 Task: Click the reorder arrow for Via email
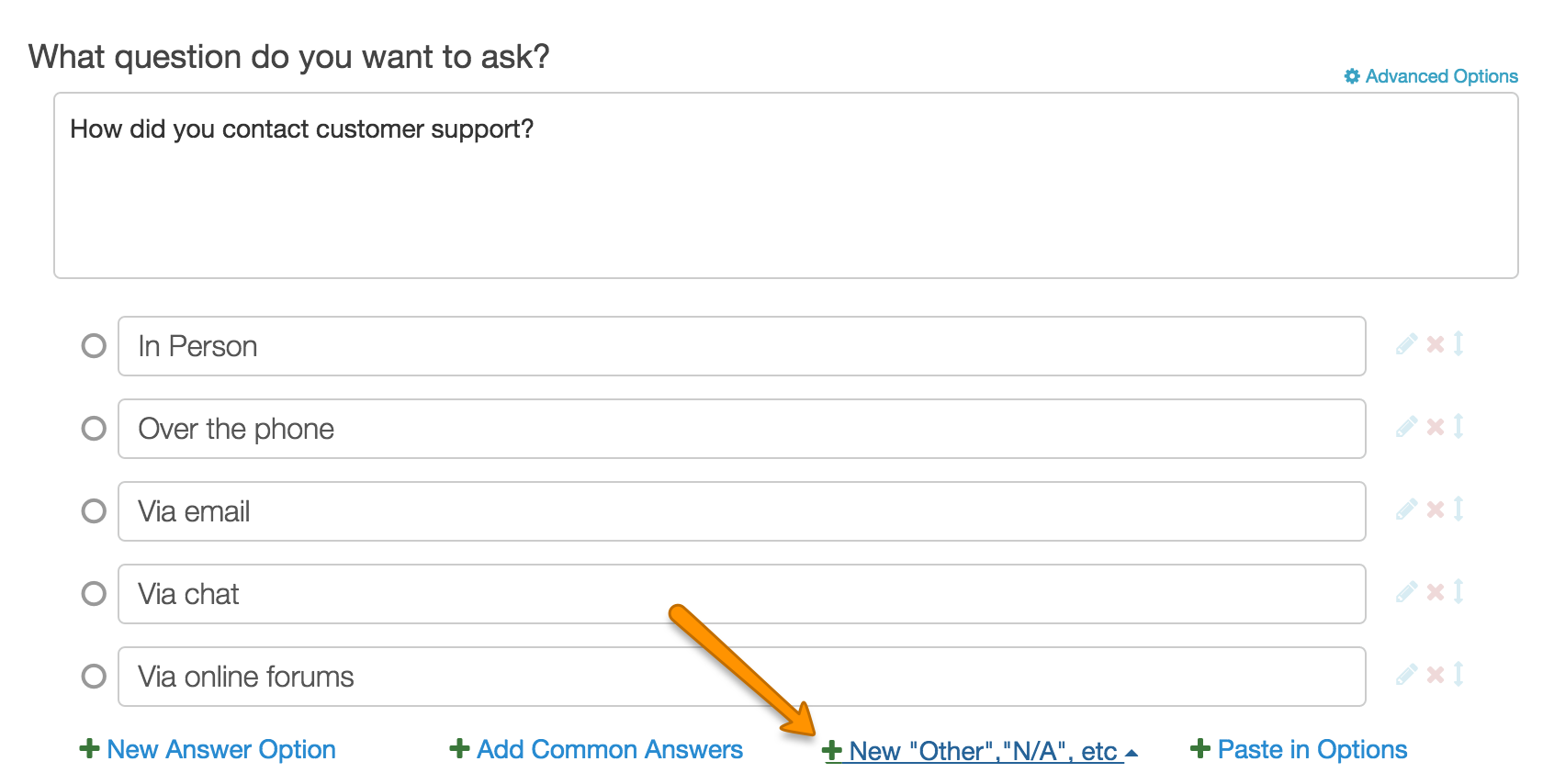click(x=1458, y=510)
